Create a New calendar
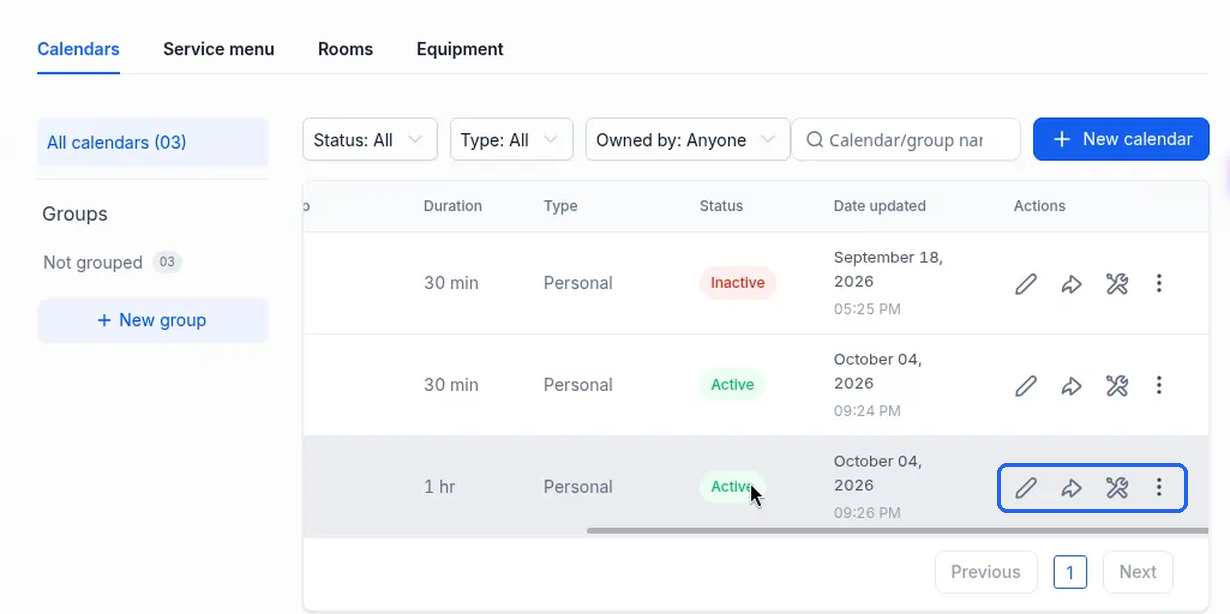 click(1121, 140)
